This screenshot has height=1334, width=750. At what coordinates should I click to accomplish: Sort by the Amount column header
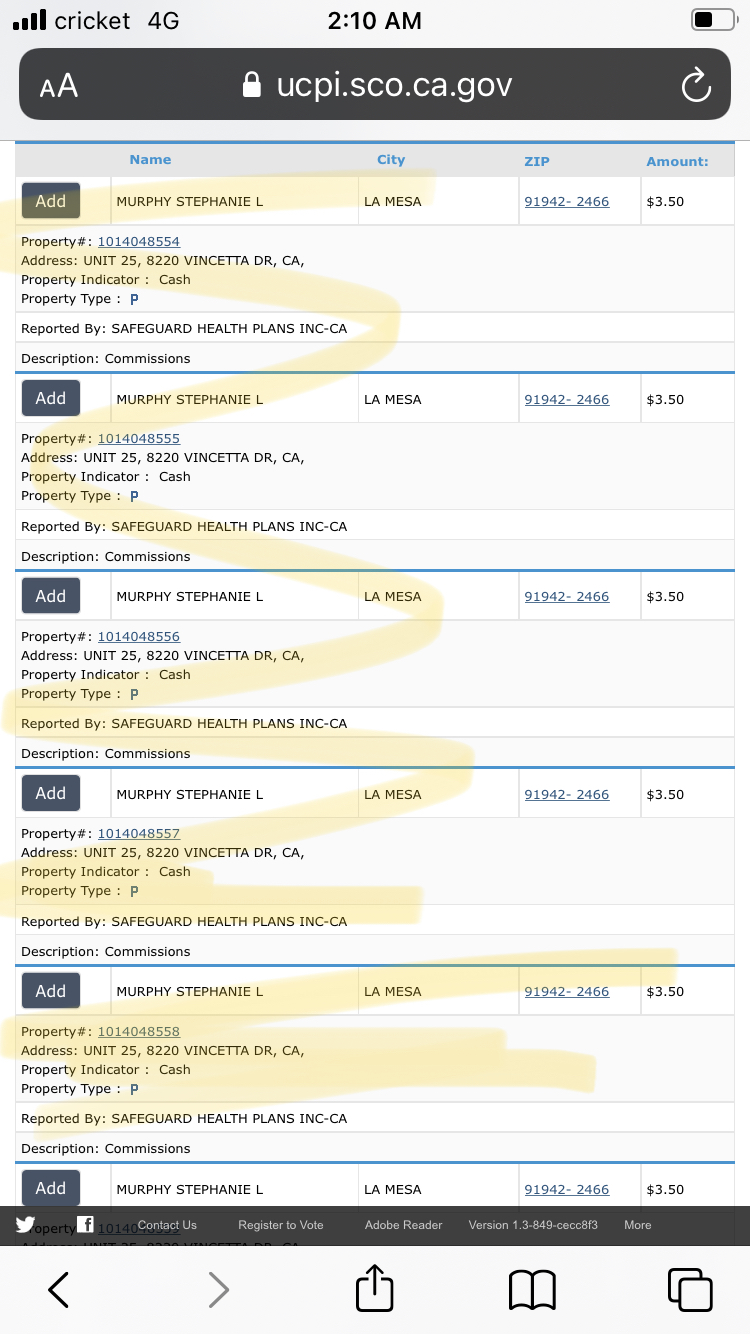click(x=677, y=161)
